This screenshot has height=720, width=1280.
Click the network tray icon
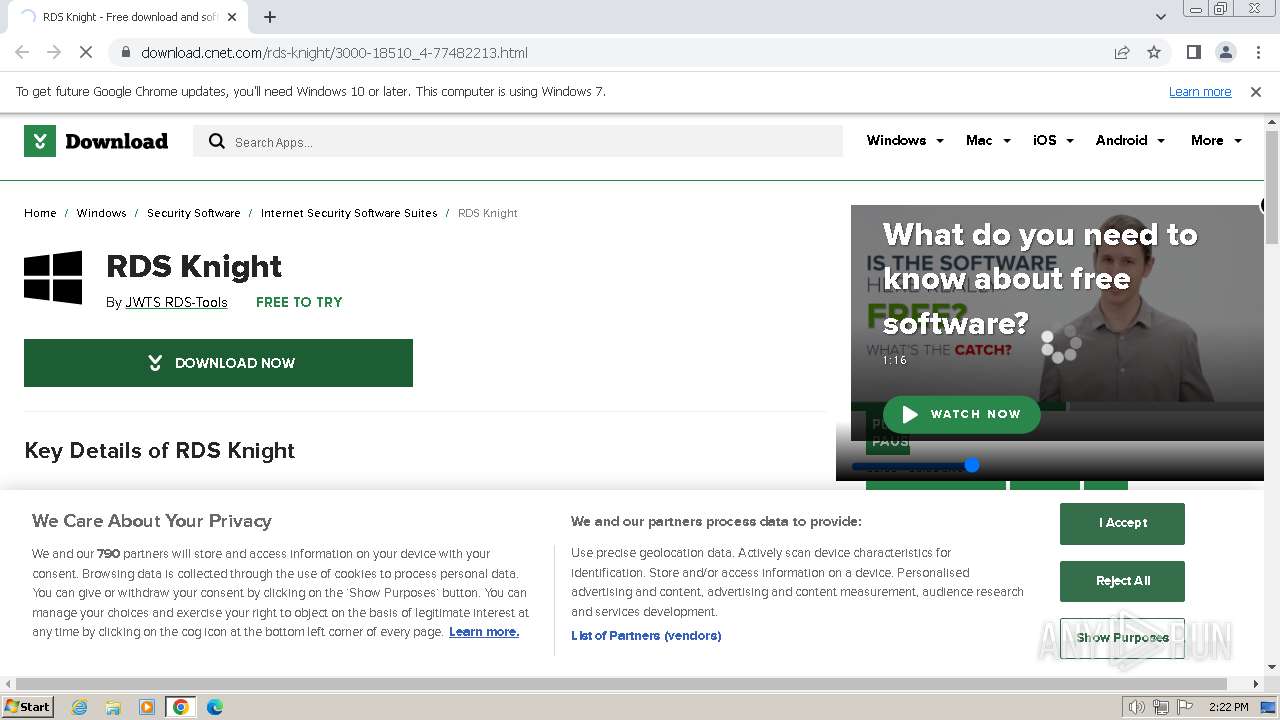click(1161, 707)
